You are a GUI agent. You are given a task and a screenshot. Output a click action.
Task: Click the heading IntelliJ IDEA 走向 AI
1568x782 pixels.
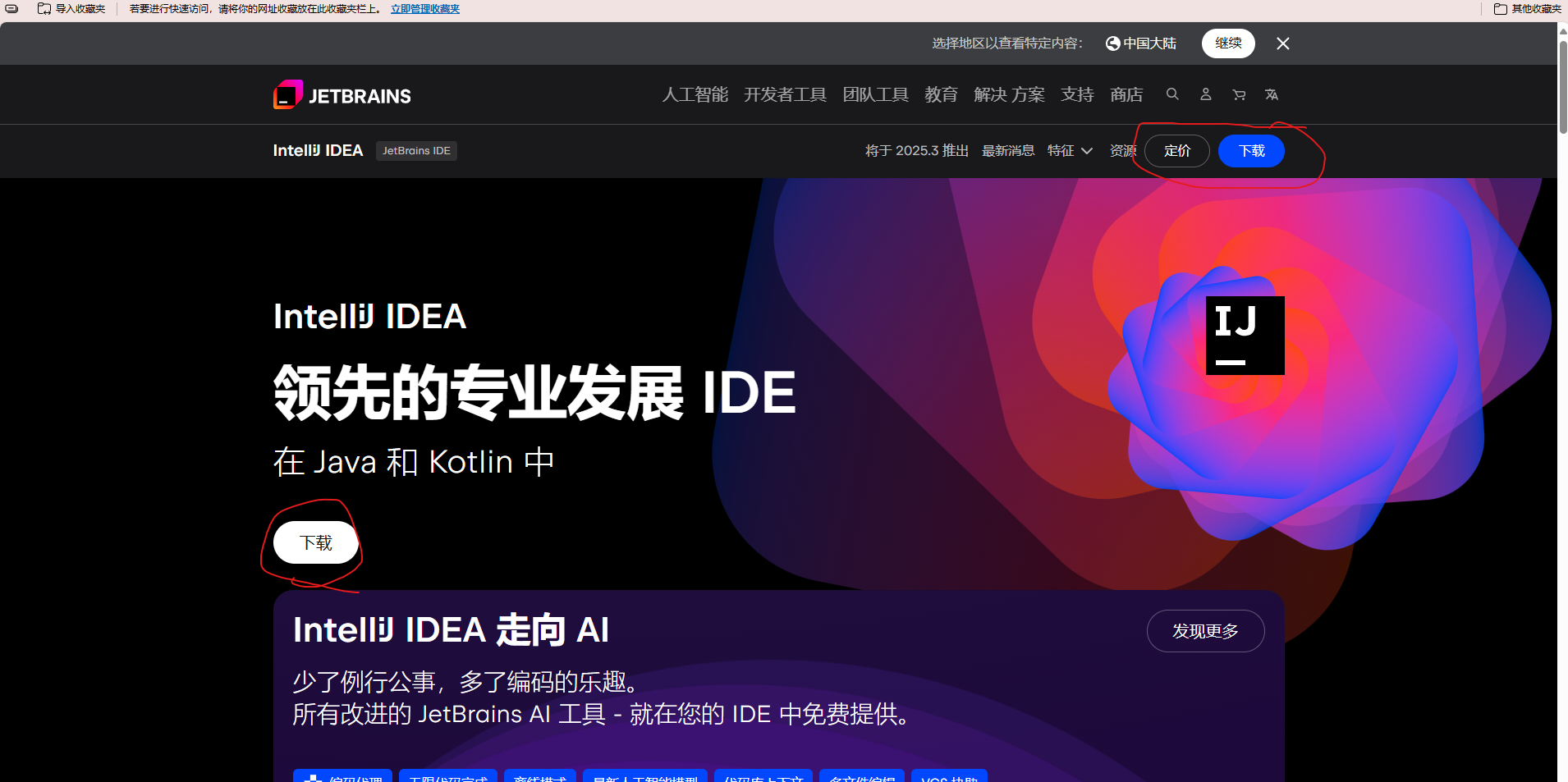[451, 630]
